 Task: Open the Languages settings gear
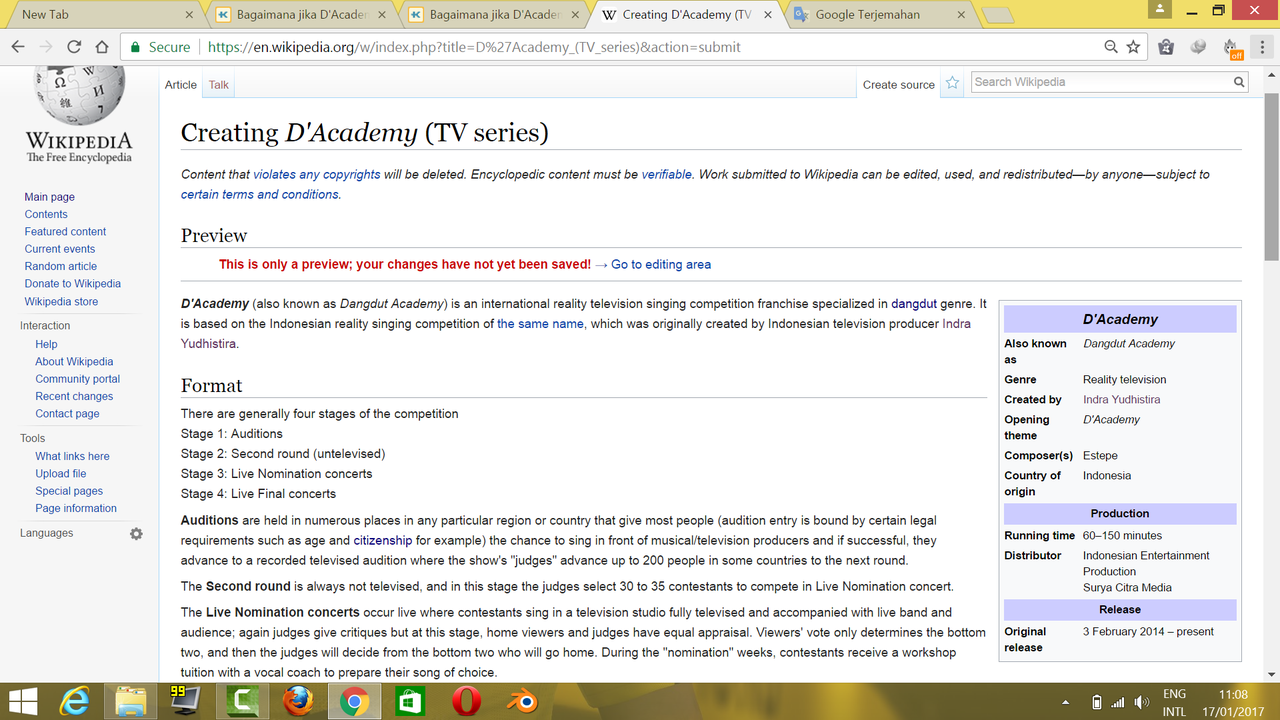click(x=136, y=534)
